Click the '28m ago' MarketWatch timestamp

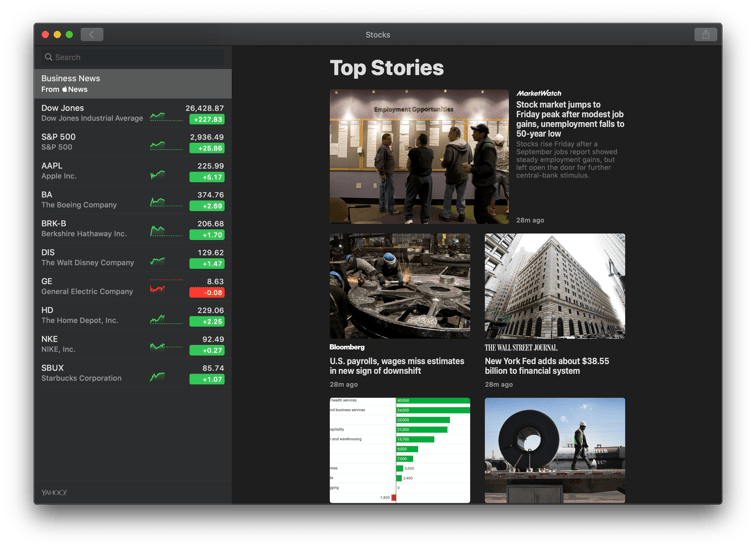[x=530, y=220]
